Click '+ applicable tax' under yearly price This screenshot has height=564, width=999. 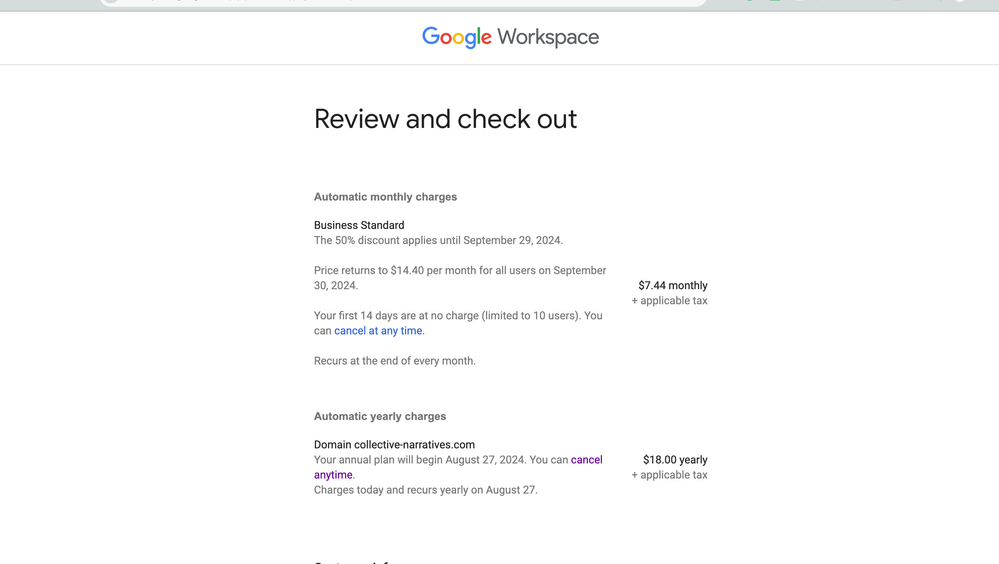[669, 475]
